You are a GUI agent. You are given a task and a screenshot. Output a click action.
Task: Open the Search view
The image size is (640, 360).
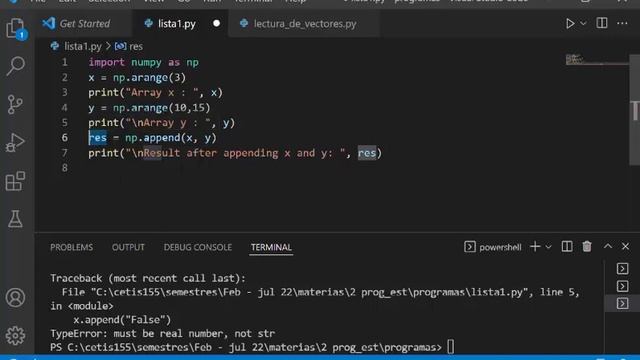(x=16, y=66)
